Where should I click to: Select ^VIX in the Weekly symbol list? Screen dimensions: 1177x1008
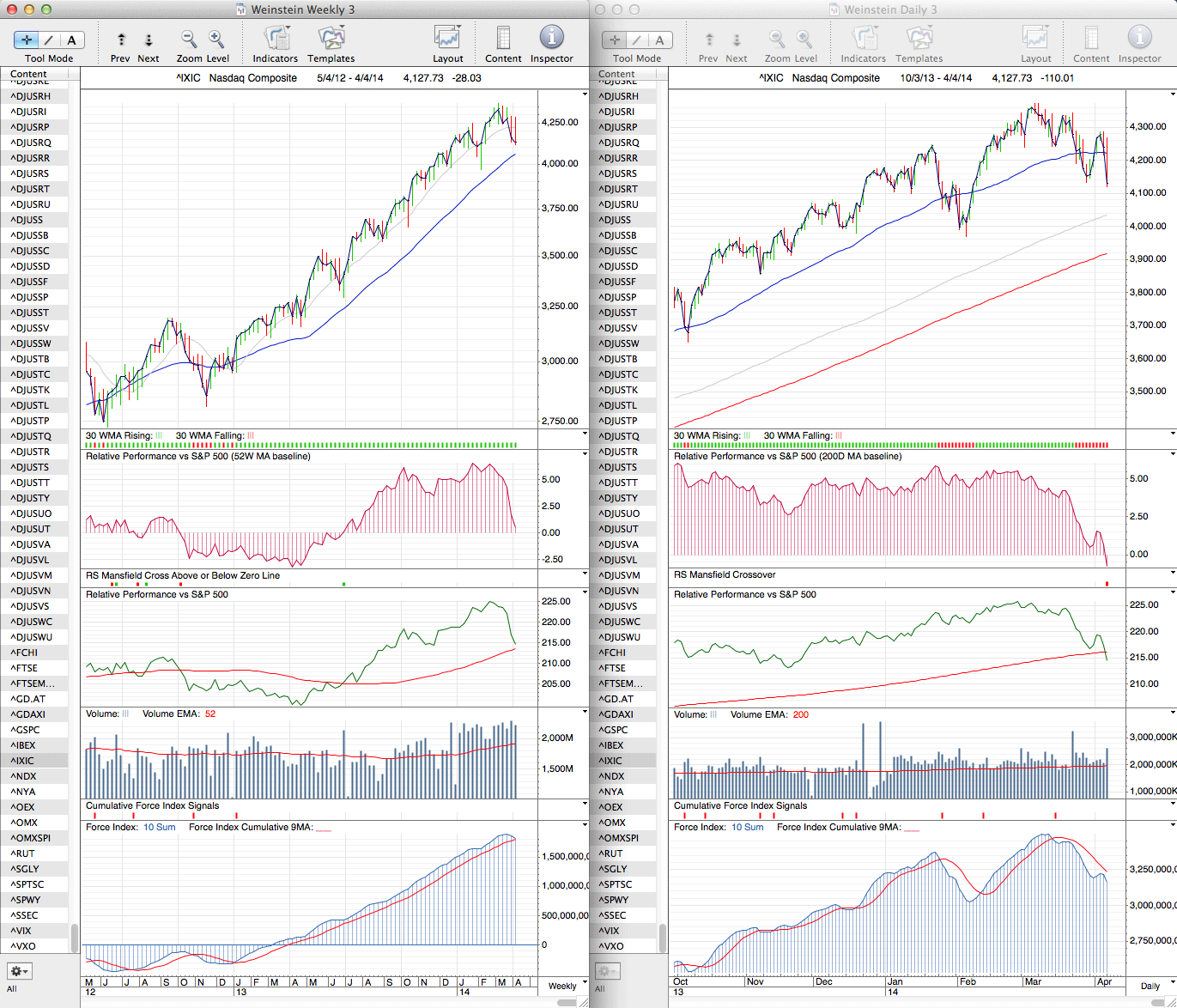[x=21, y=931]
